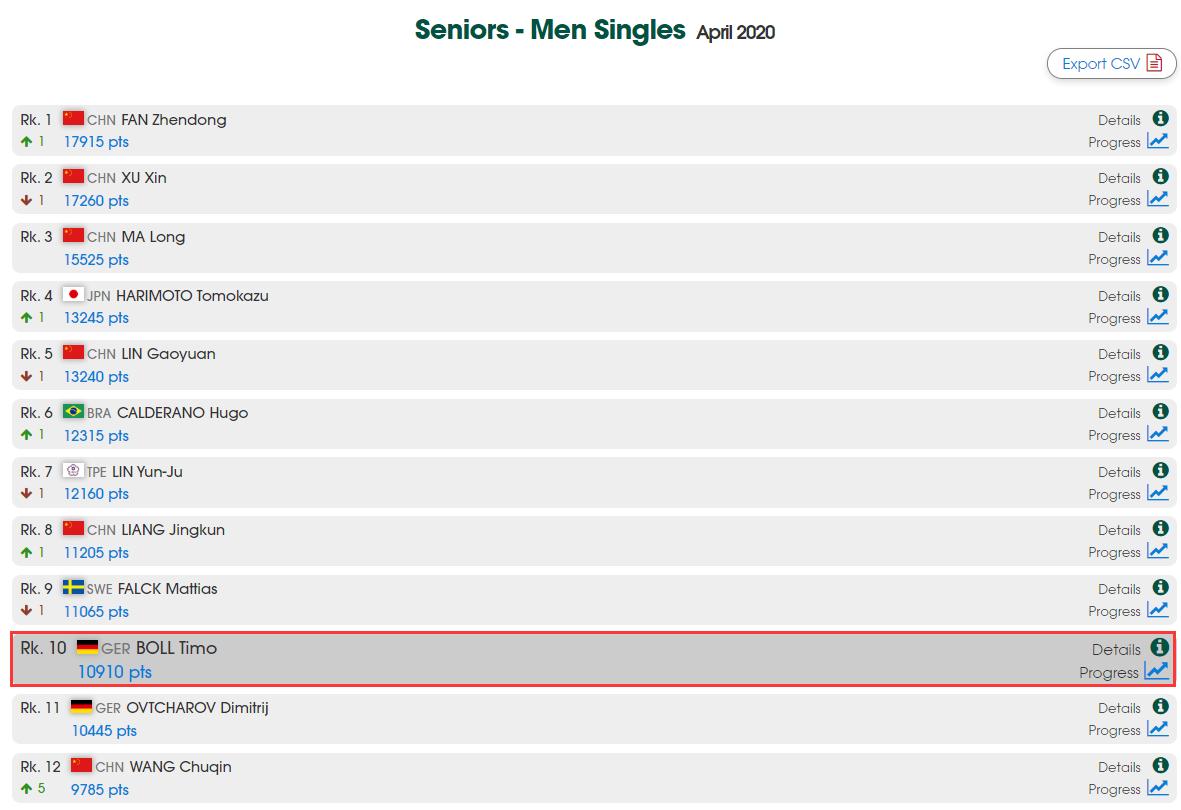
Task: Click the Brazil flag beside CALDERANO Hugo
Action: pos(73,411)
